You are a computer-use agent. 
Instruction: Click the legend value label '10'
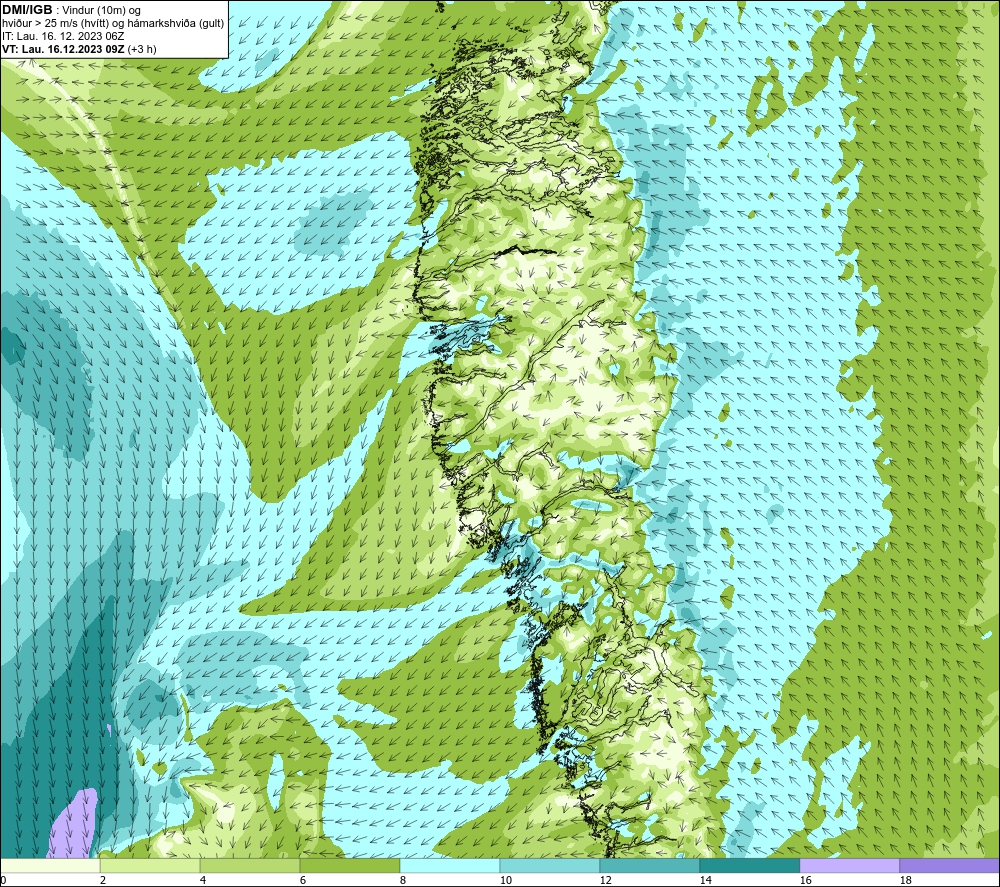505,881
